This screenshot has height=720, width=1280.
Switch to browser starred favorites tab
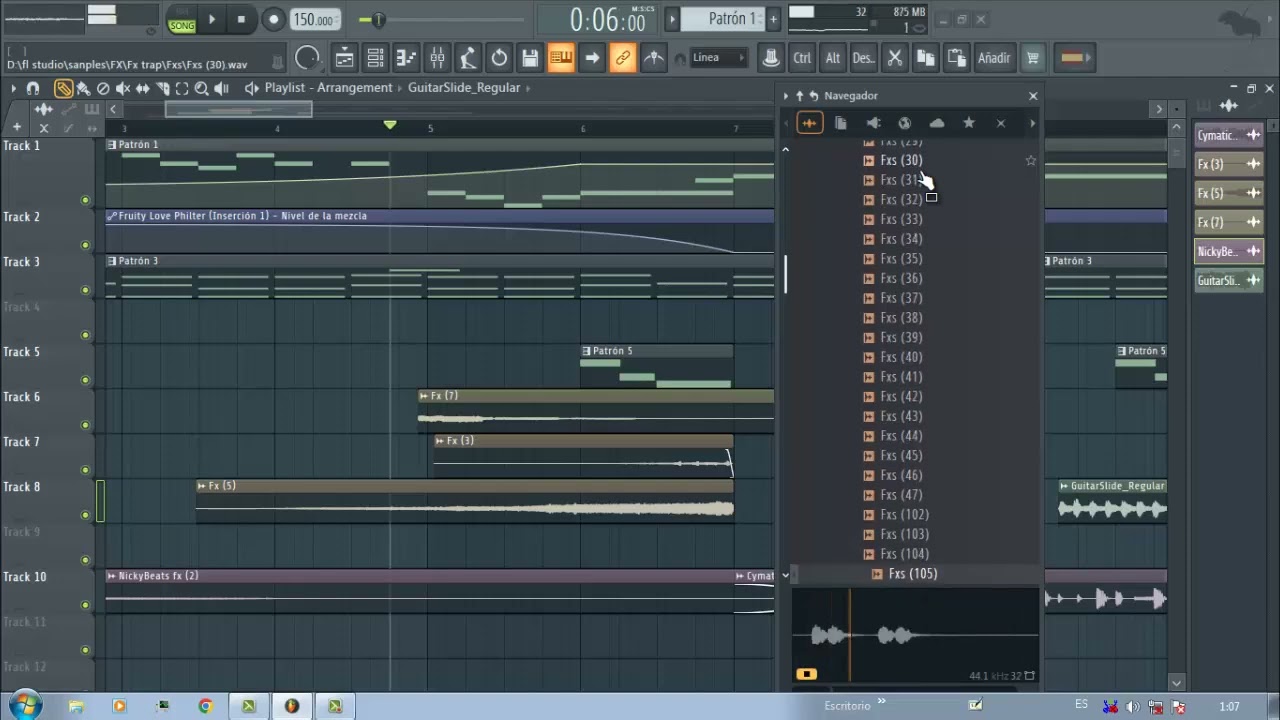[x=969, y=123]
